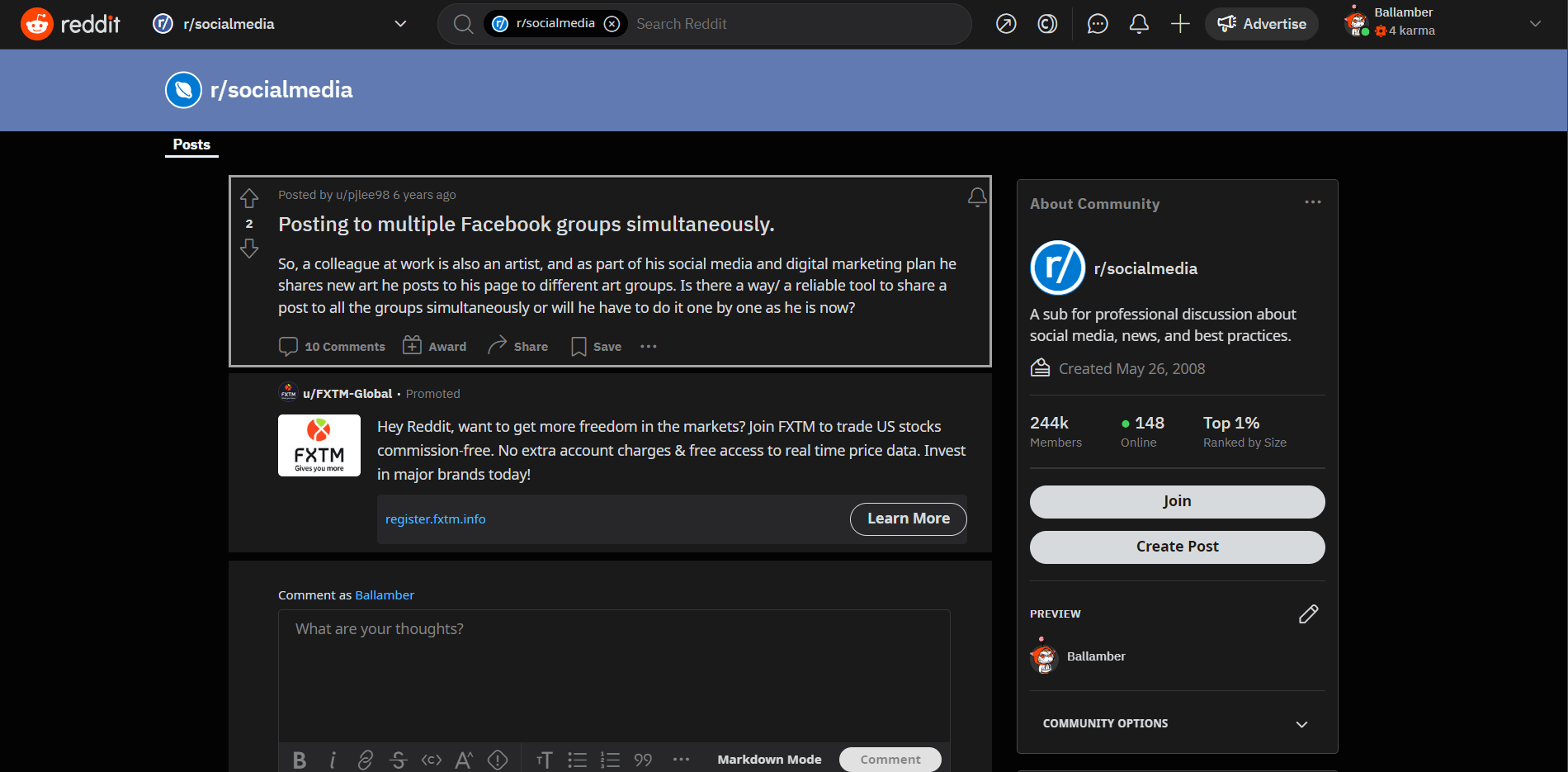Toggle Italic formatting in the comment editor
Screen dimensions: 1568x772
(333, 760)
